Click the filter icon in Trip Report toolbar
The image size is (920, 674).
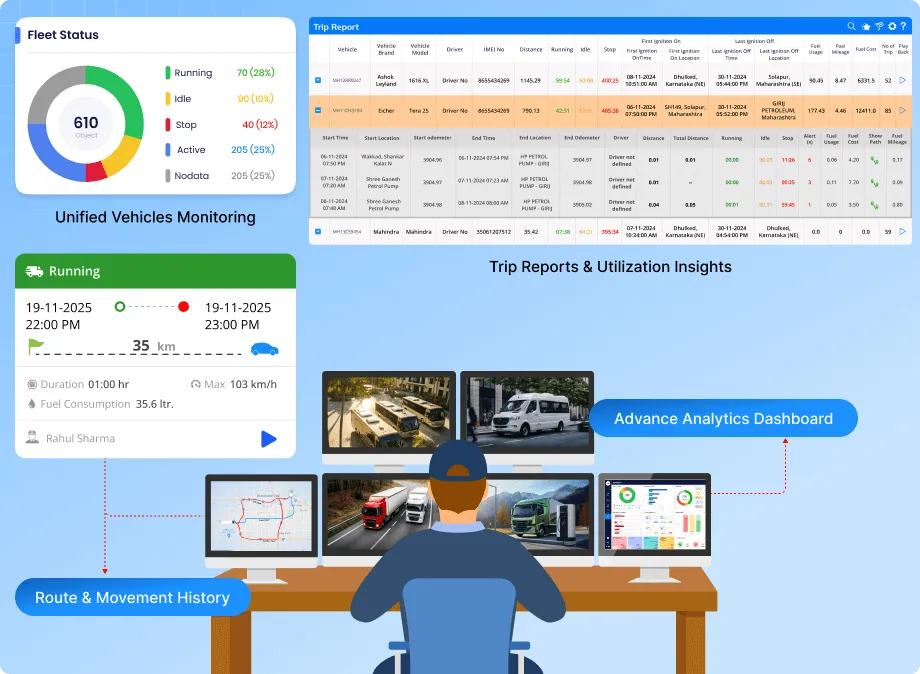(x=878, y=26)
